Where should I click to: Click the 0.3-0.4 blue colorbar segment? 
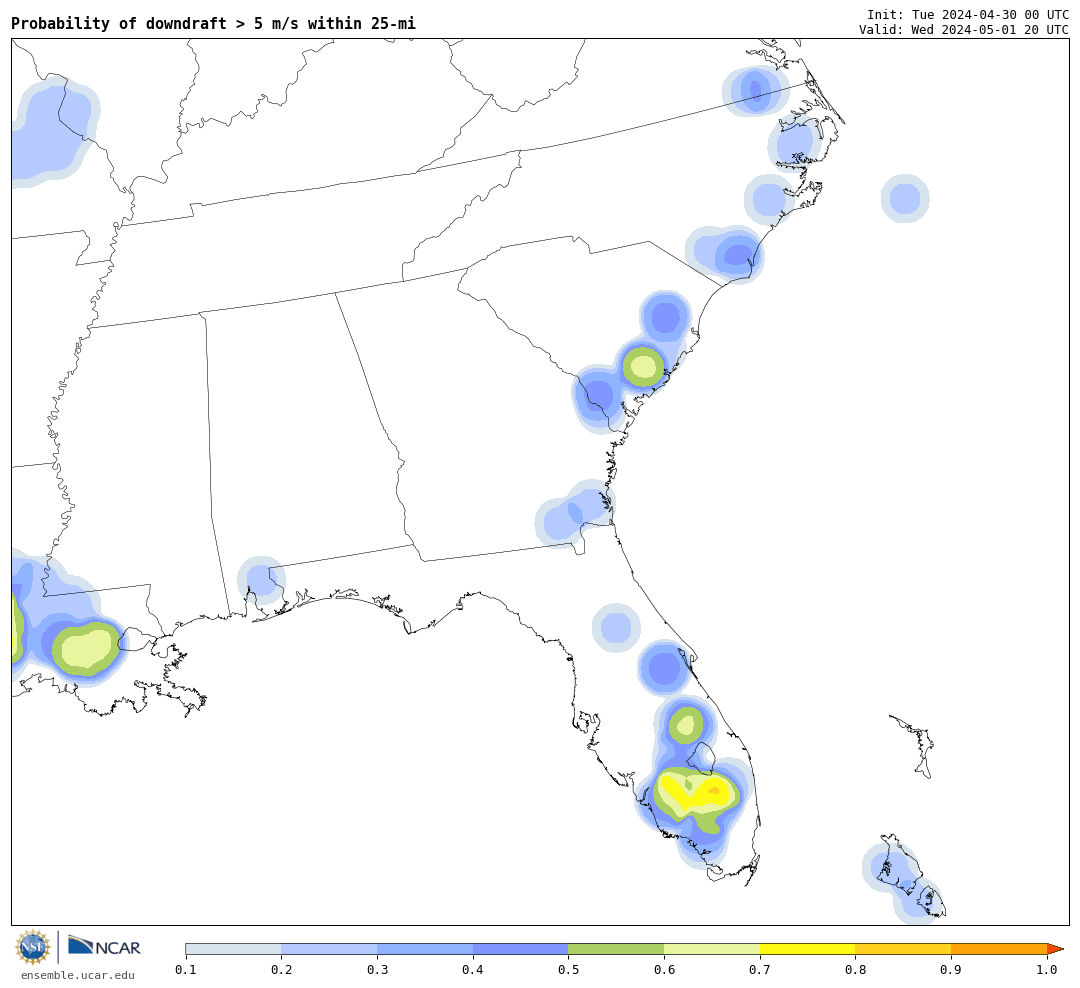(x=425, y=949)
